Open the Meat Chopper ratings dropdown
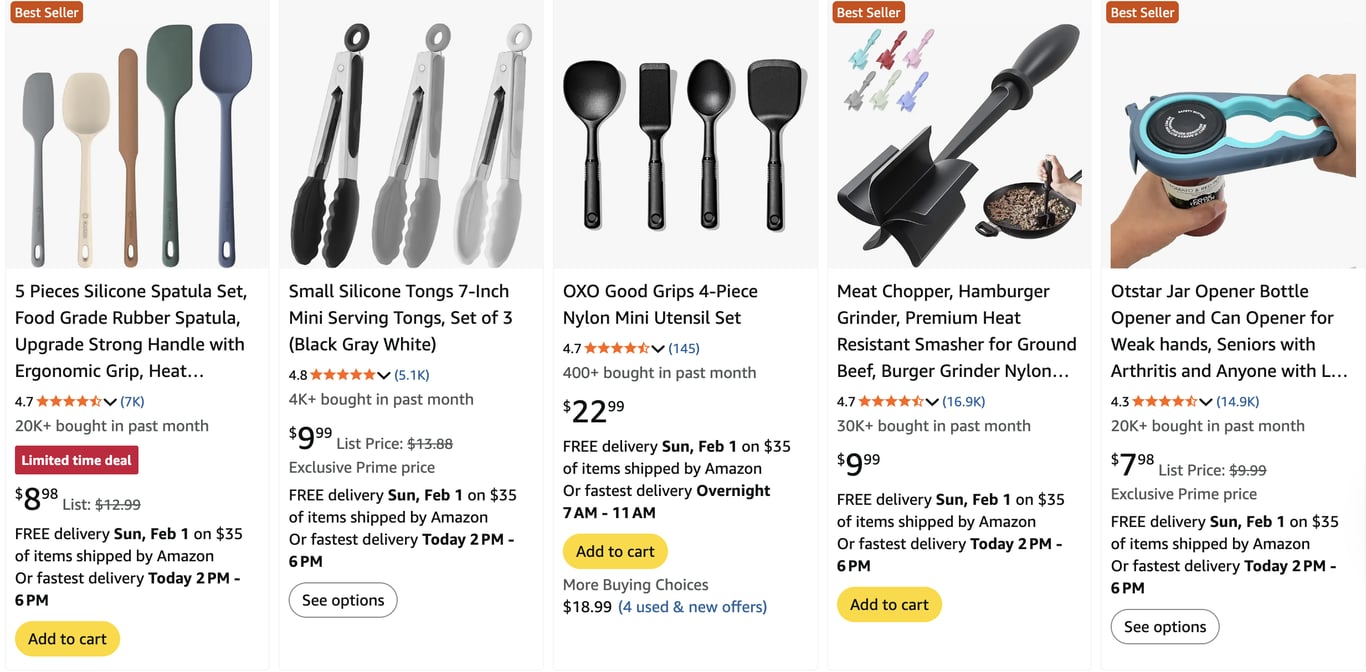This screenshot has width=1366, height=672. click(x=933, y=401)
